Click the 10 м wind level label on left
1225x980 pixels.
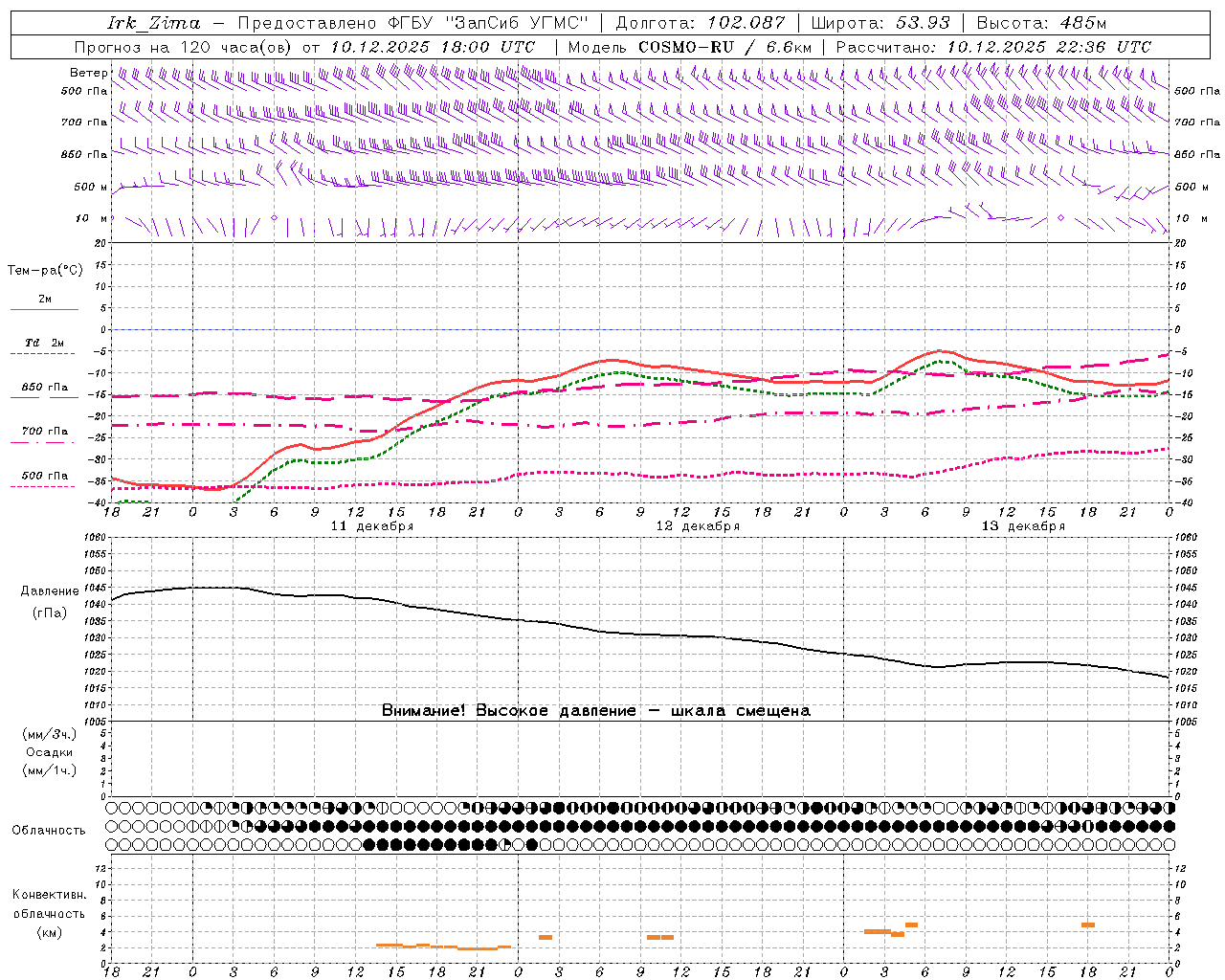[x=91, y=218]
